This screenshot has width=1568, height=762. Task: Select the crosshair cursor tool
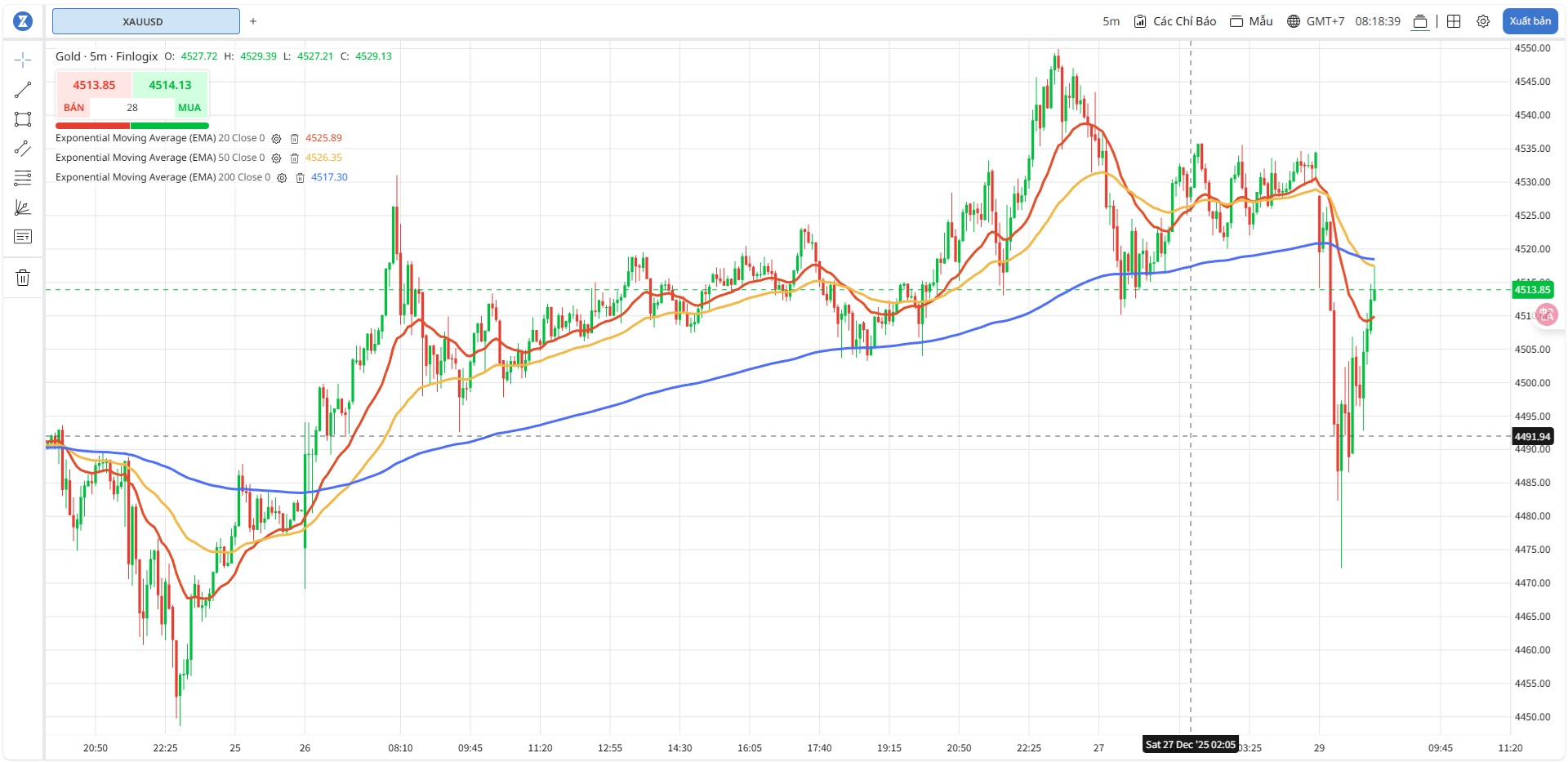tap(23, 60)
